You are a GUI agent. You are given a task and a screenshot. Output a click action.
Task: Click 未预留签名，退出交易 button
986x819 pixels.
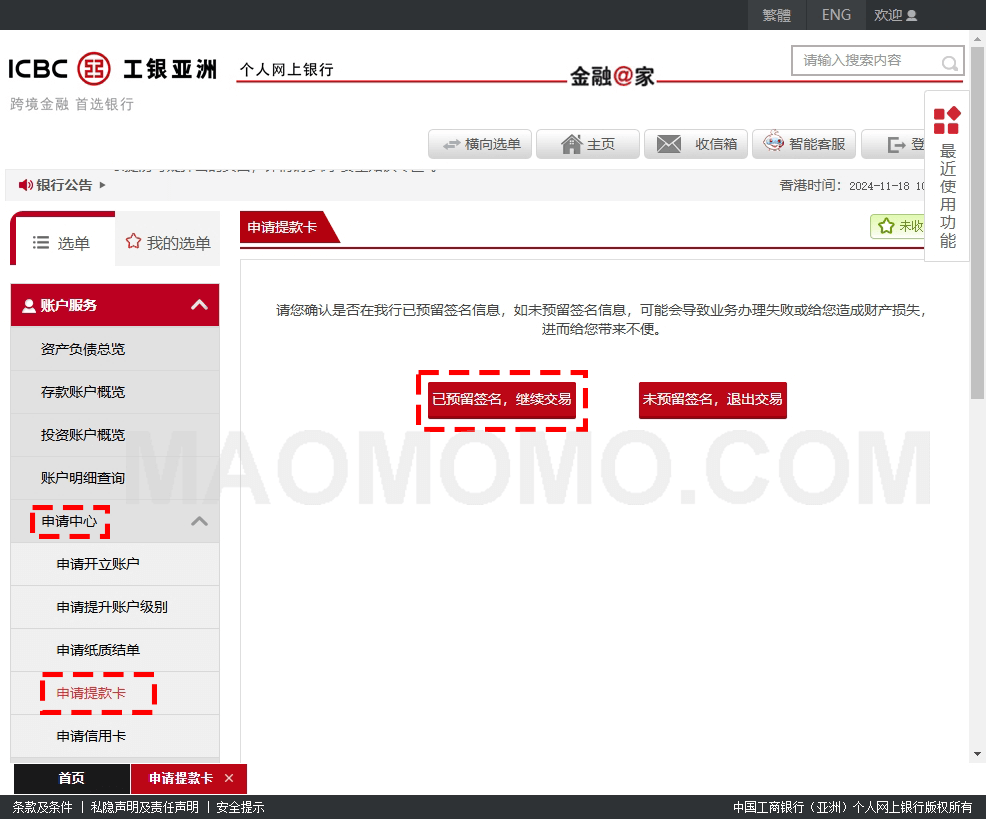tap(712, 400)
